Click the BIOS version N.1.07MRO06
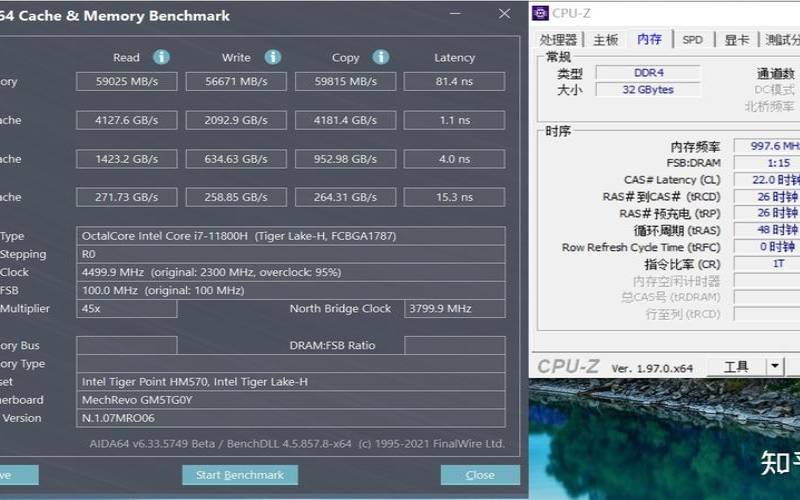Screen dimensions: 800x500 pos(291,418)
